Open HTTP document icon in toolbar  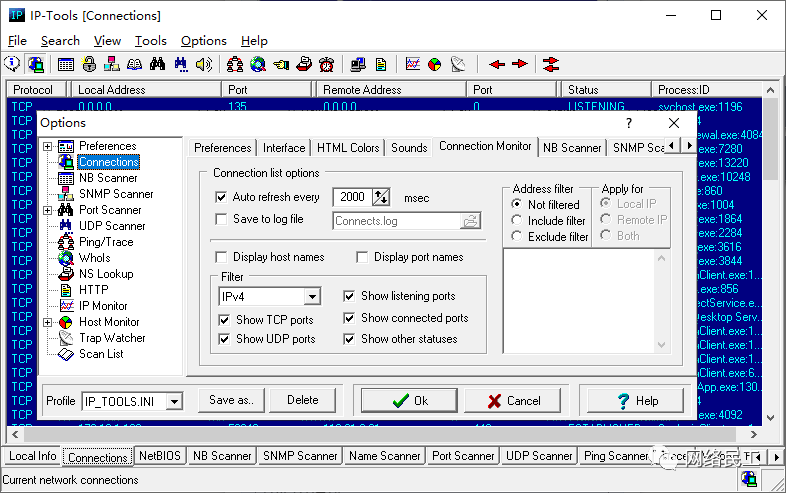(381, 64)
